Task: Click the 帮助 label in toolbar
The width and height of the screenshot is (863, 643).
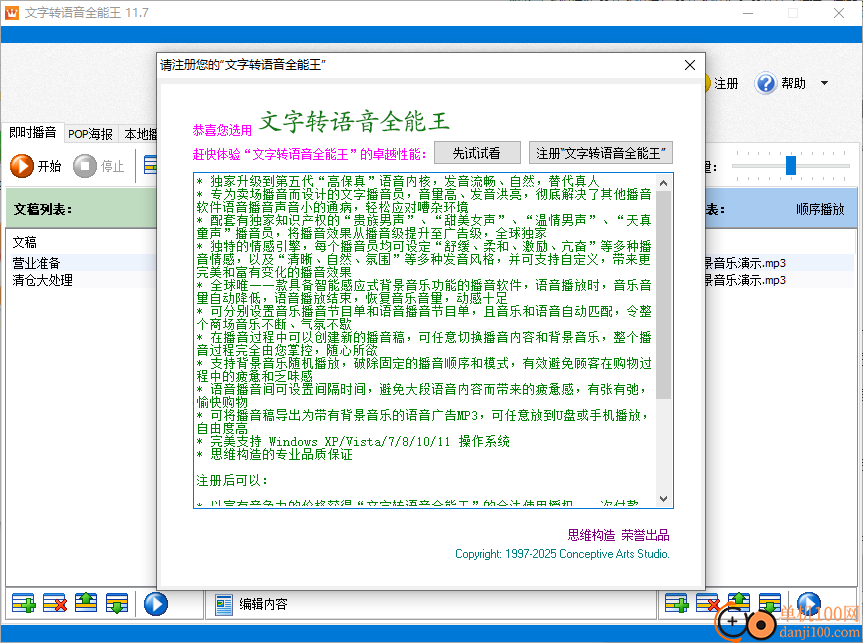Action: [x=793, y=83]
